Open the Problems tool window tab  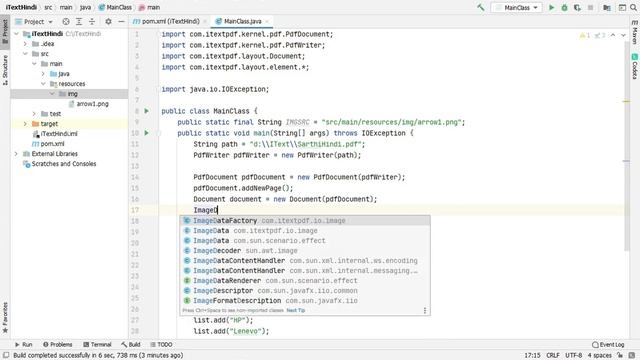point(58,344)
